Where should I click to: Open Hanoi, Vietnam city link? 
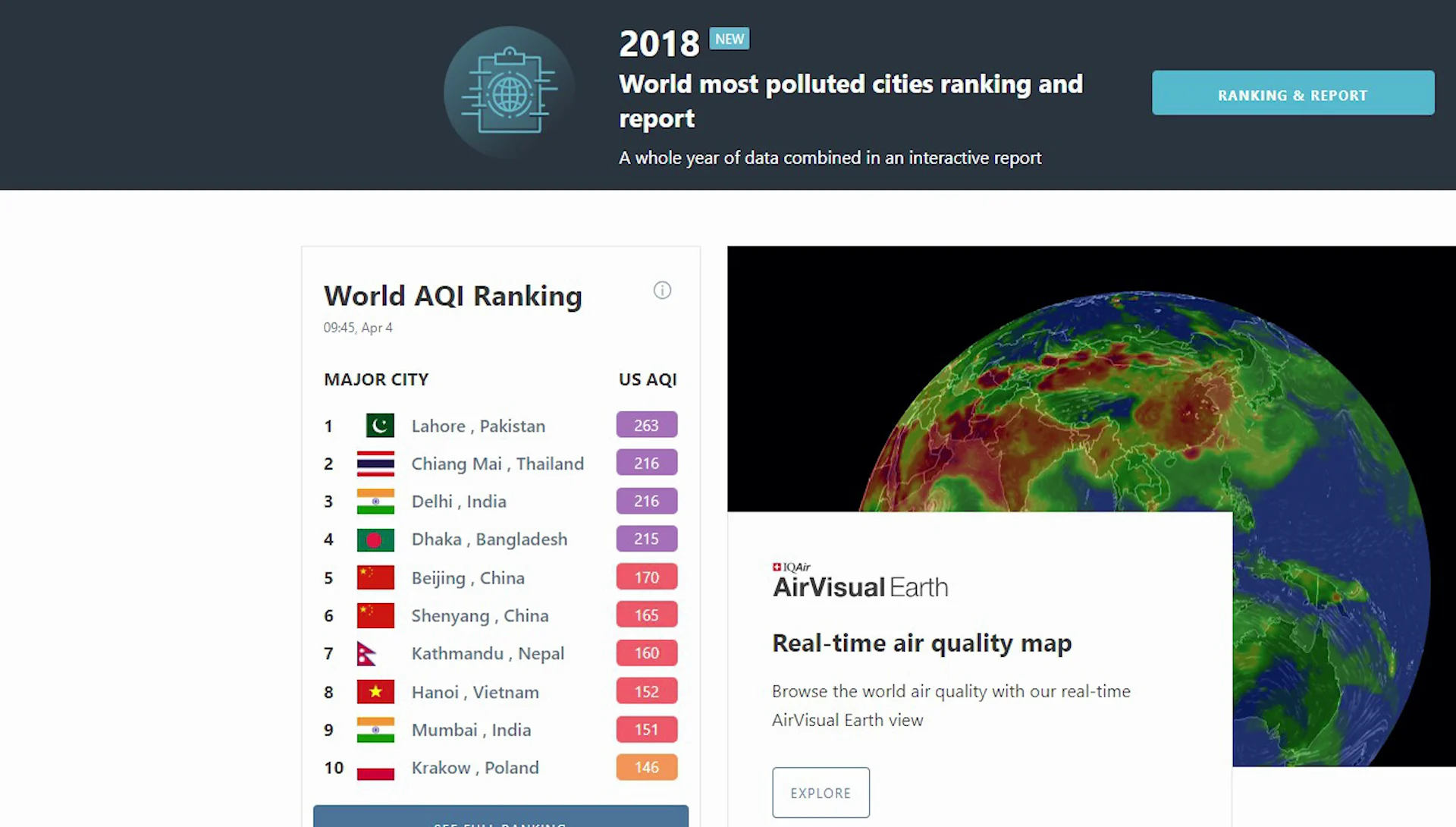point(475,692)
